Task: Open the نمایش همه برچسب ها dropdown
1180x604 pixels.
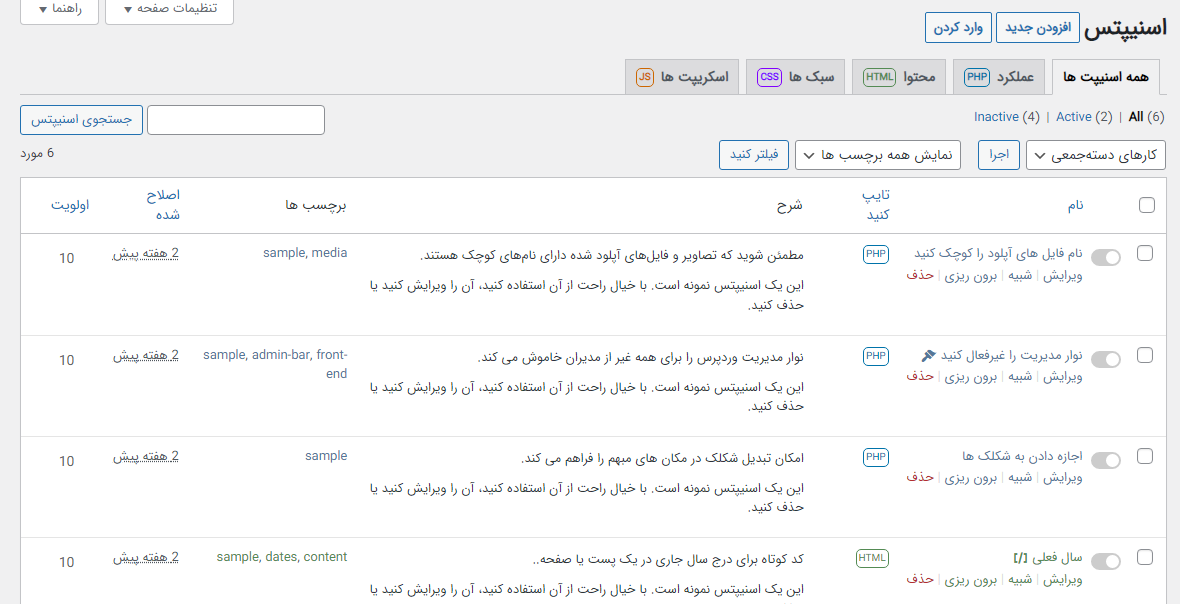Action: click(x=877, y=155)
